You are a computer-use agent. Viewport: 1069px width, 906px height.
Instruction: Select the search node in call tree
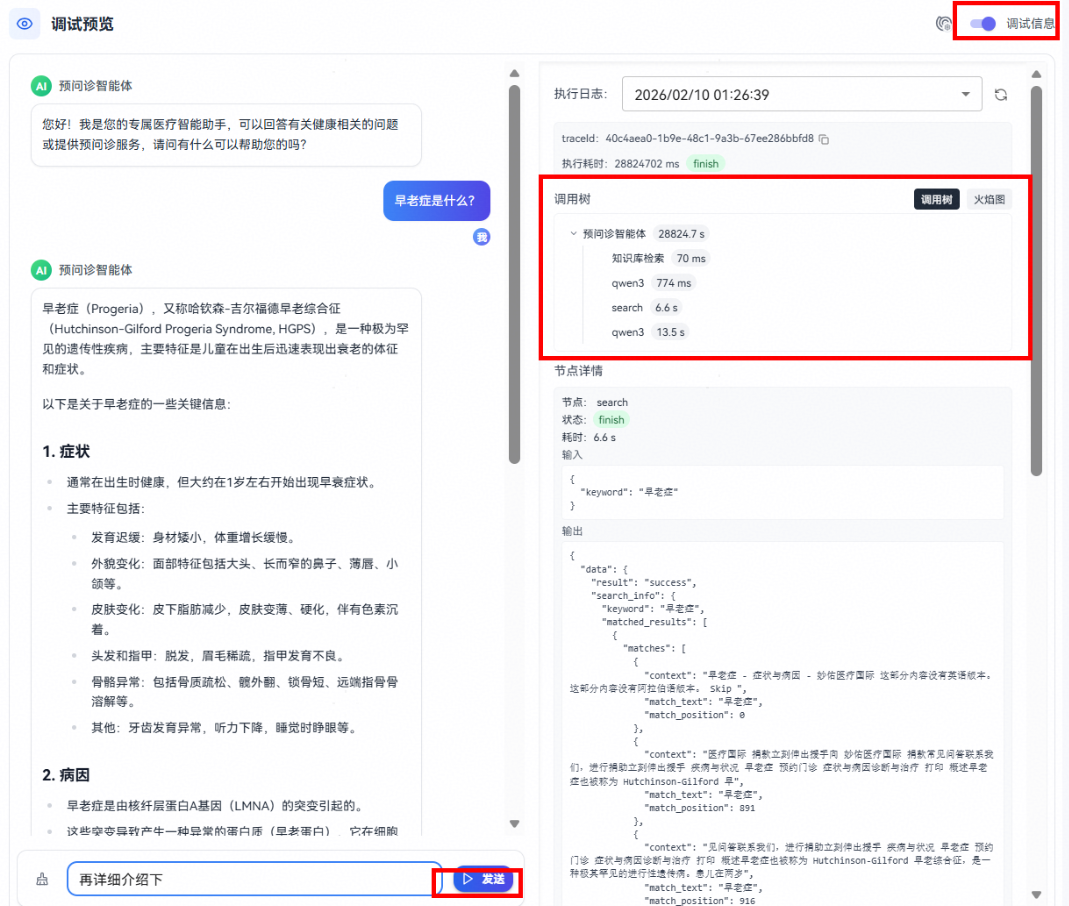click(x=627, y=308)
